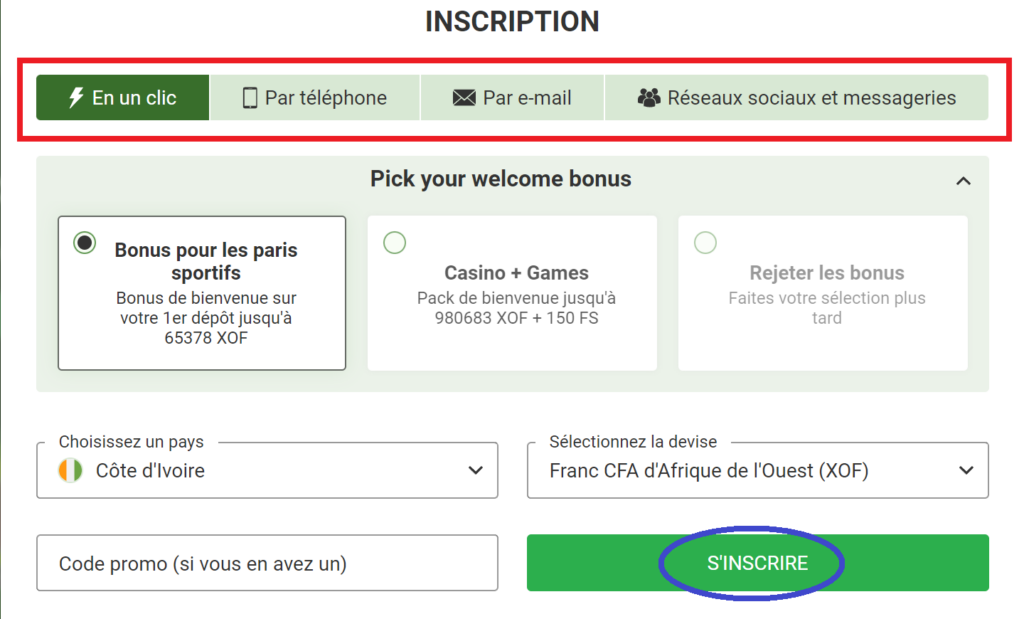Collapse the Pick your welcome bonus section
This screenshot has width=1024, height=619.
click(x=963, y=181)
